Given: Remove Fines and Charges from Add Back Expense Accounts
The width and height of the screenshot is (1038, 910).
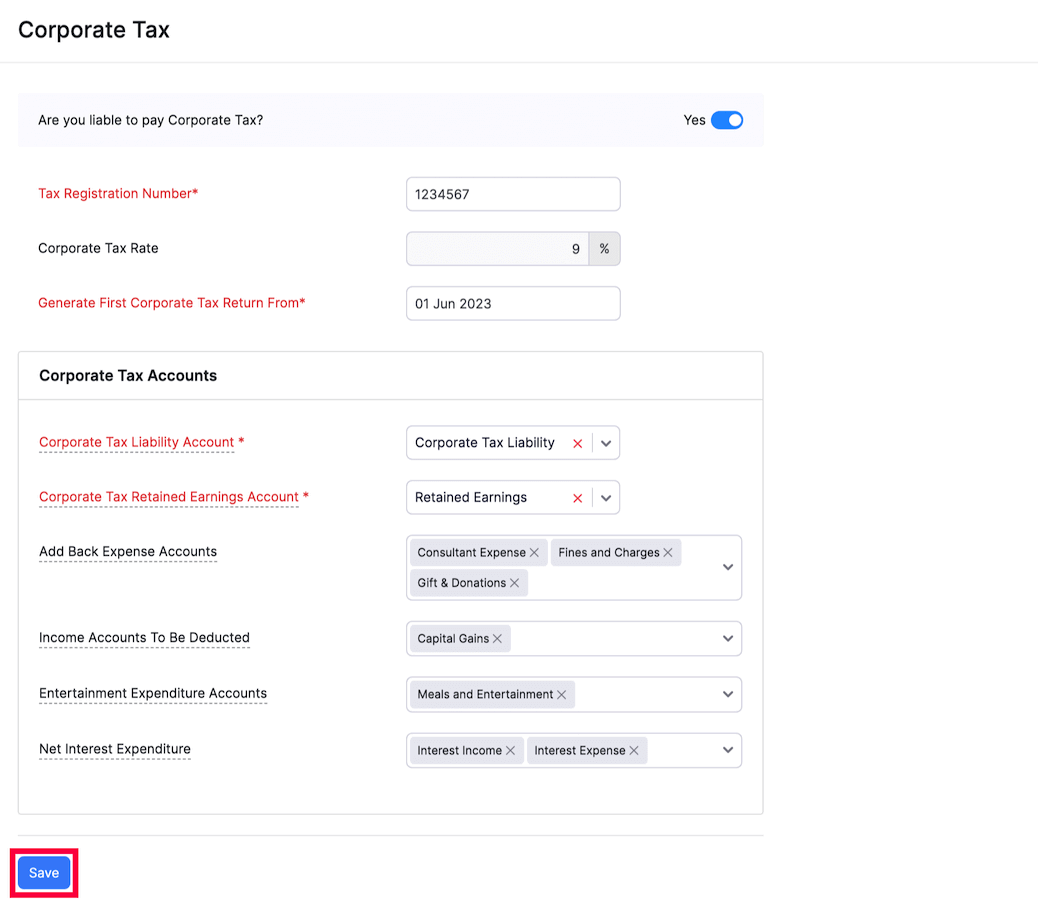Looking at the screenshot, I should point(670,552).
